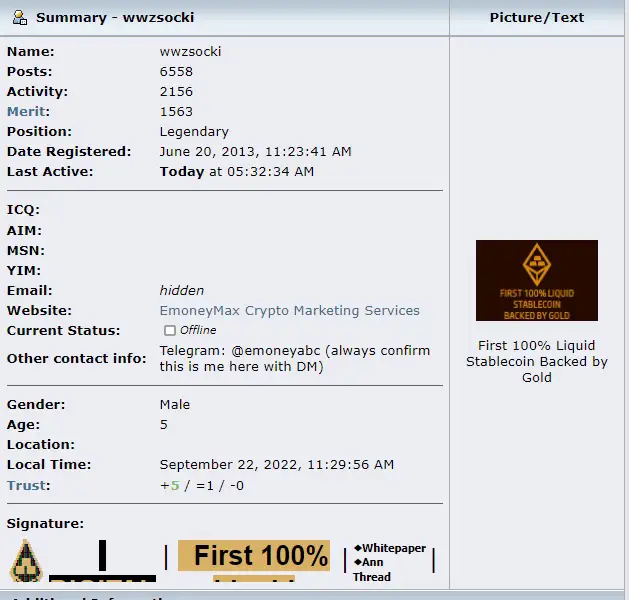629x600 pixels.
Task: Open the Merit link
Action: coord(26,111)
